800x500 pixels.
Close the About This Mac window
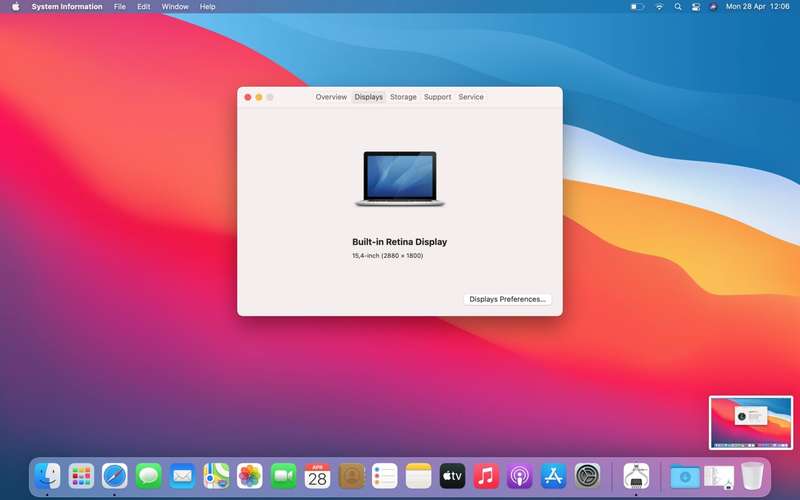pos(248,97)
